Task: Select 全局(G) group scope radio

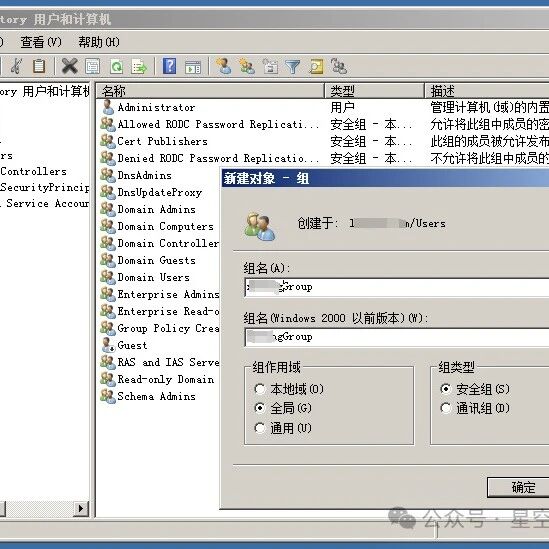Action: click(x=260, y=408)
